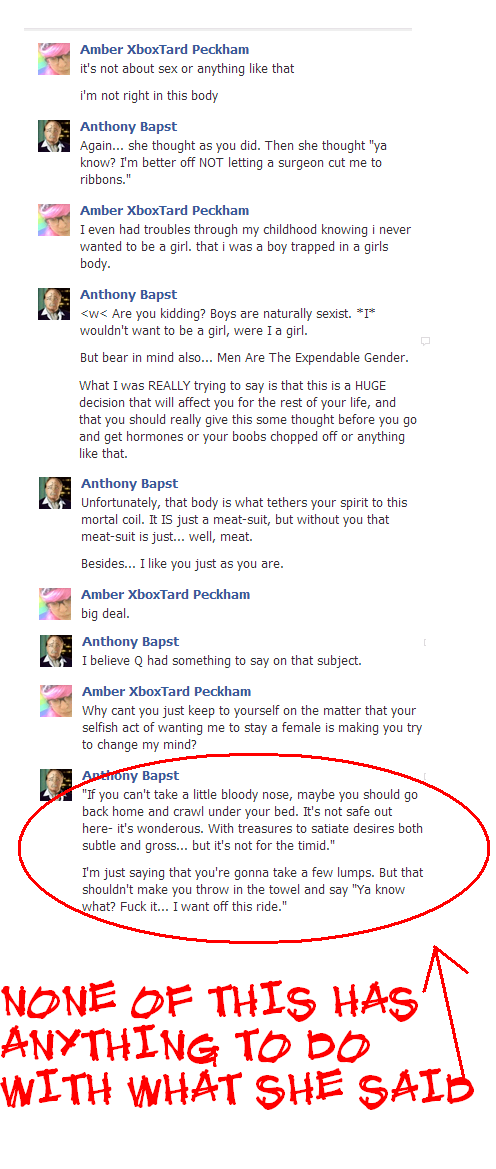Open Anthony's avatar beside "Unfortunately, that body" comment
Viewport: 496px width, 1169px height.
click(55, 493)
